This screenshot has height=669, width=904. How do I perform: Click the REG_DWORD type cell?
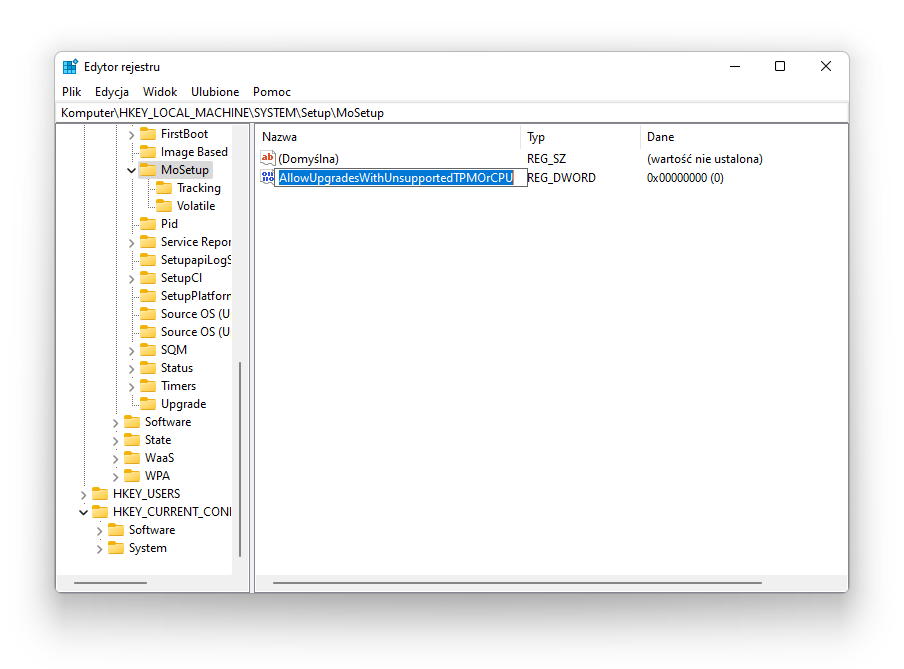561,178
